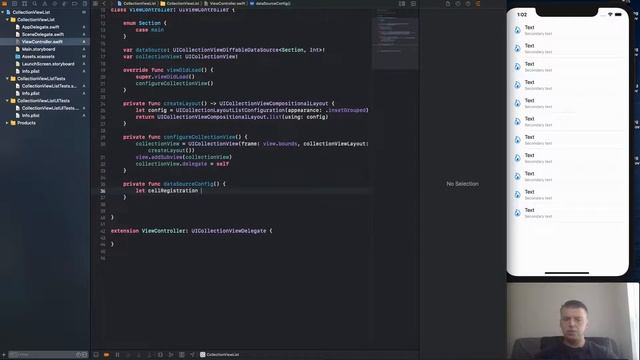Select Info.plist under CollectionViewList group

pos(31,71)
